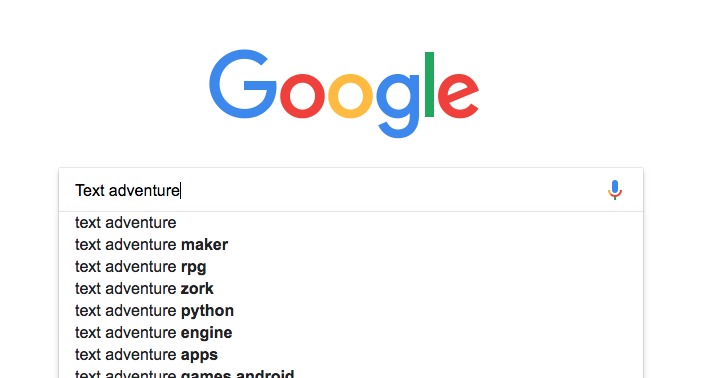Click the typed word 'adventure' in search box
The height and width of the screenshot is (378, 704).
(144, 190)
